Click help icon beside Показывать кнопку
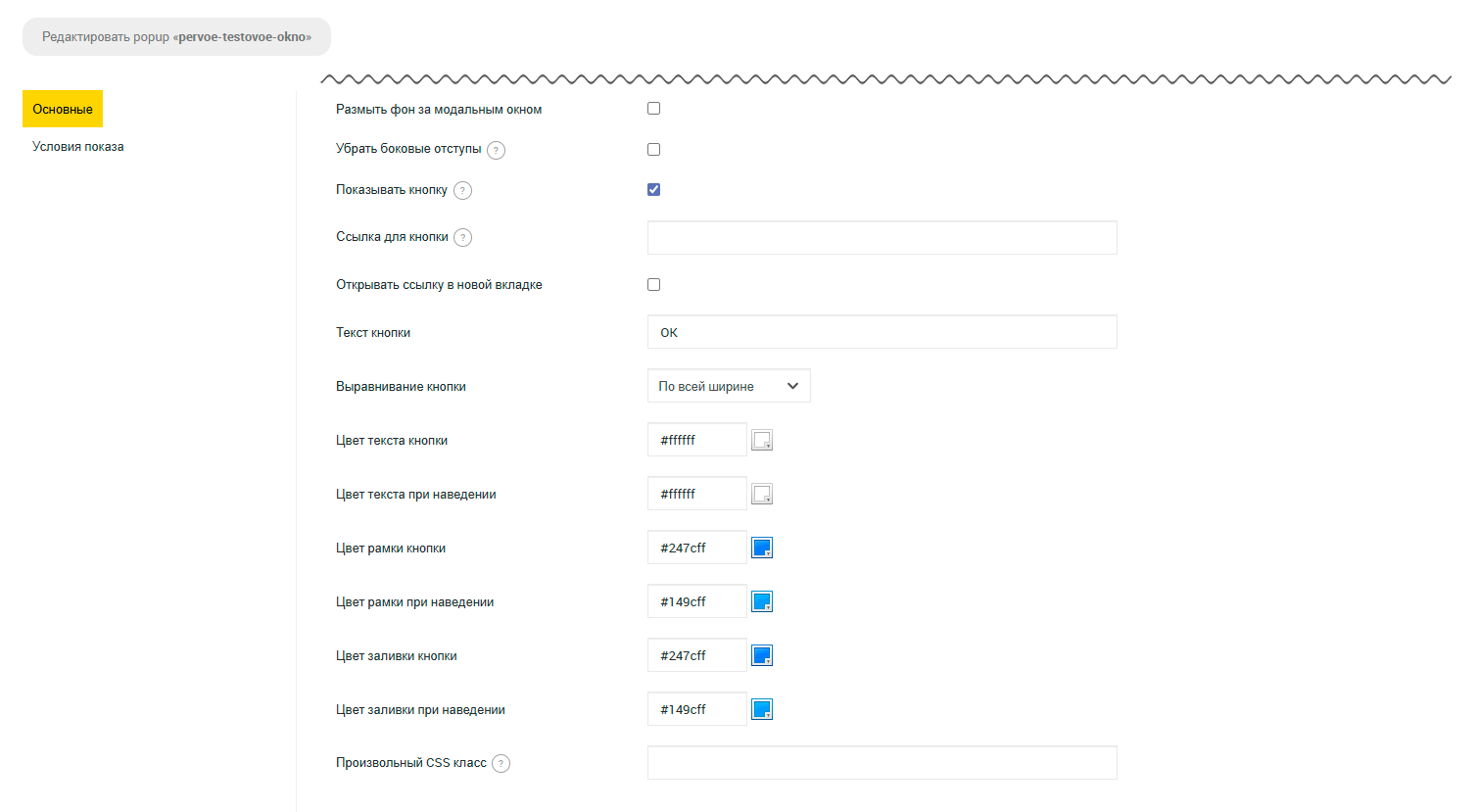This screenshot has width=1479, height=812. coord(462,191)
